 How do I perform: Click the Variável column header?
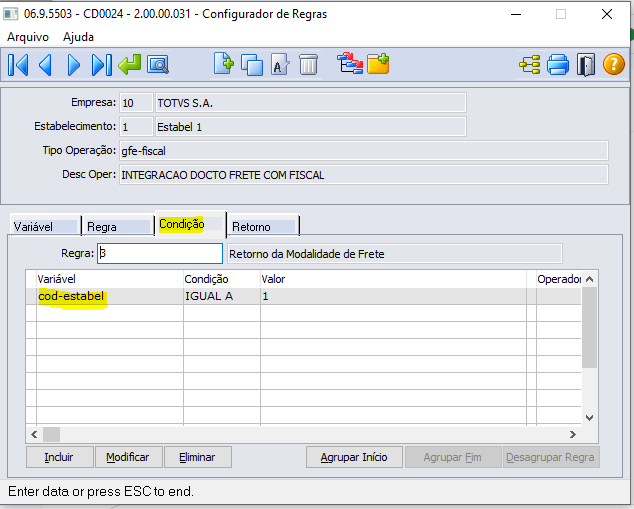[x=110, y=279]
